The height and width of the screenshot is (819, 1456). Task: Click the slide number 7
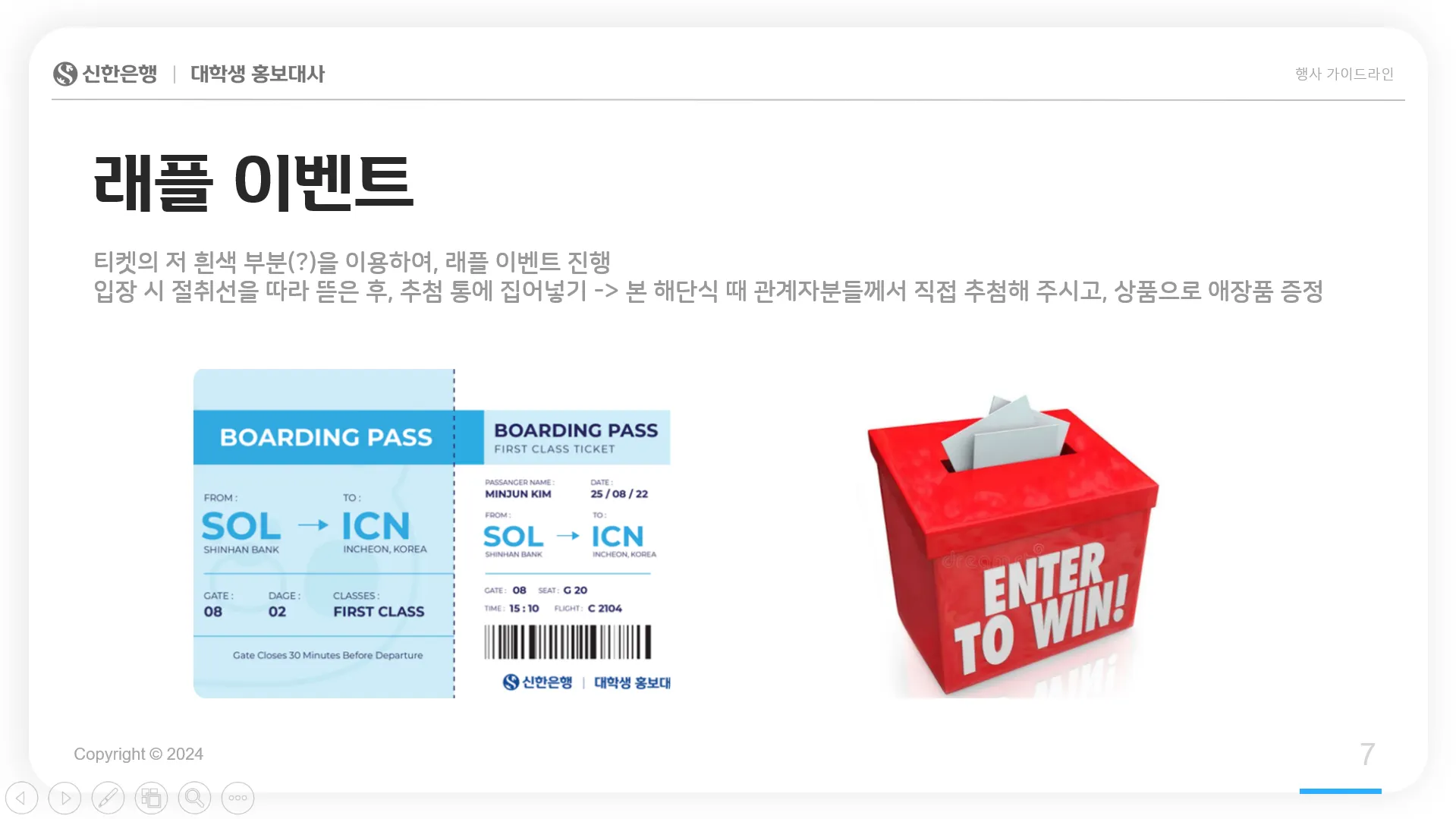click(1367, 754)
